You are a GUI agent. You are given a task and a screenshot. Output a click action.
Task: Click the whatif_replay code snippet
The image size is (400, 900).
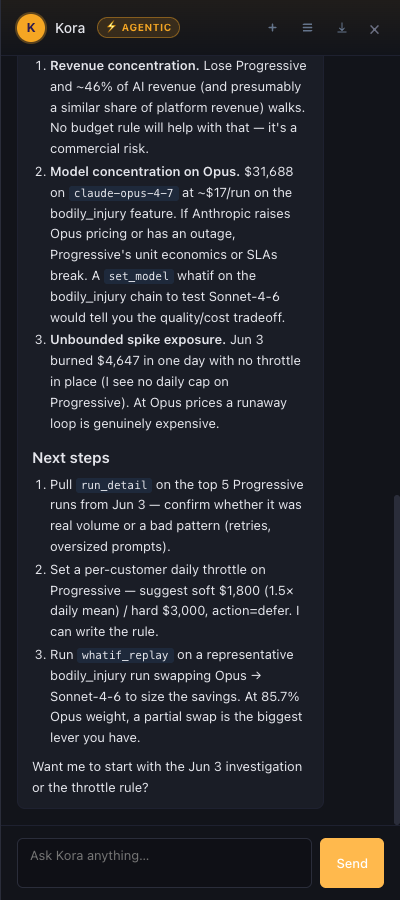(125, 655)
